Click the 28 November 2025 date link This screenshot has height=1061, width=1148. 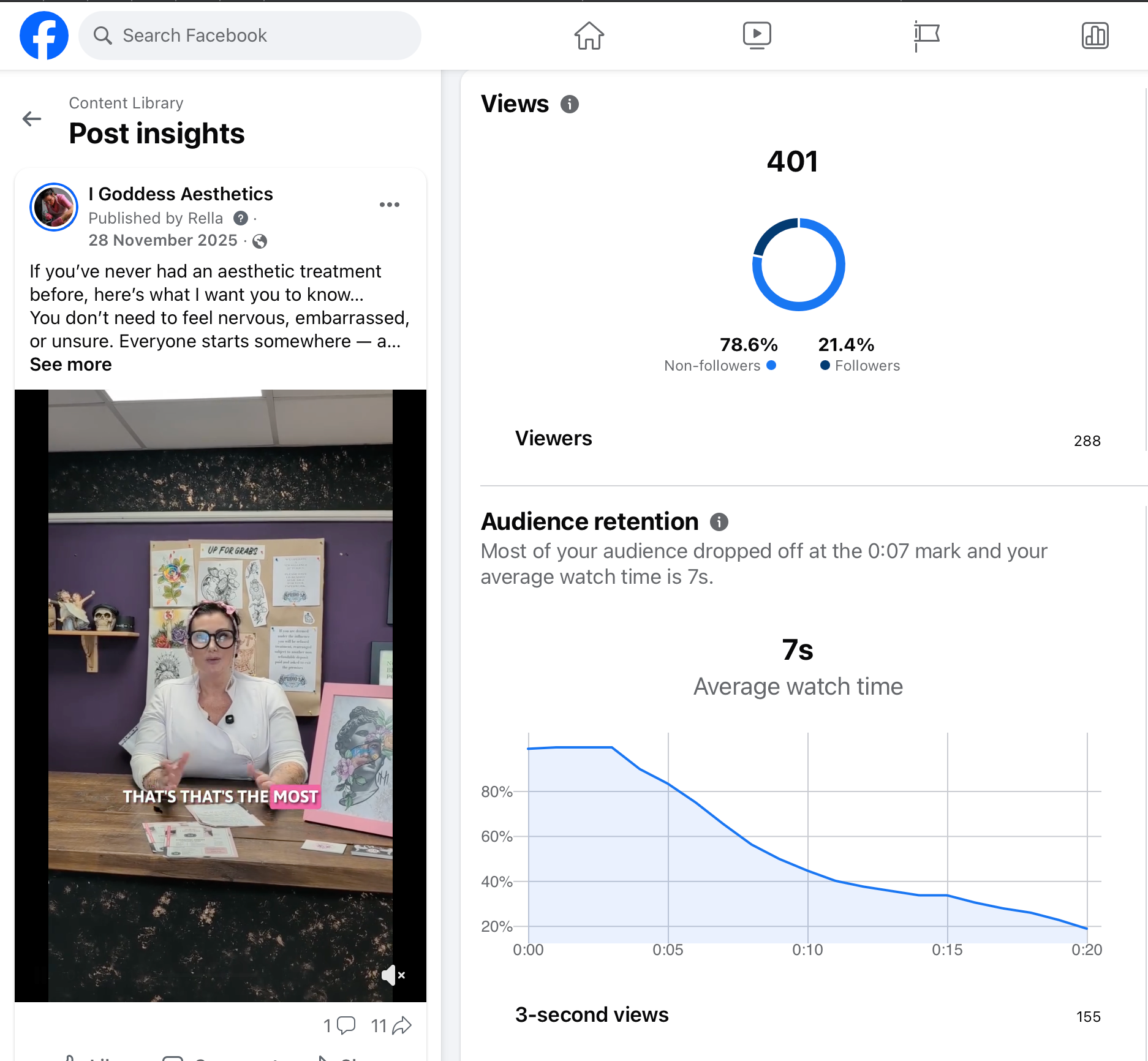[x=163, y=240]
